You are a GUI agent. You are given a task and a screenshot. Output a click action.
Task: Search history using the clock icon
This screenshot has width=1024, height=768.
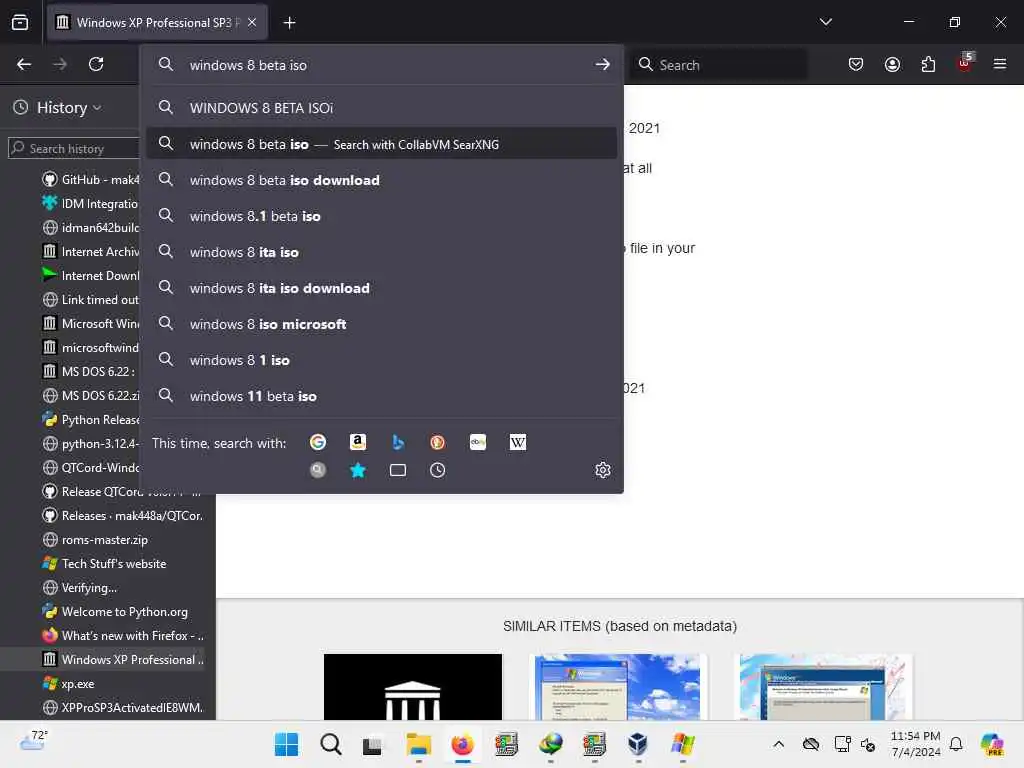tap(438, 470)
